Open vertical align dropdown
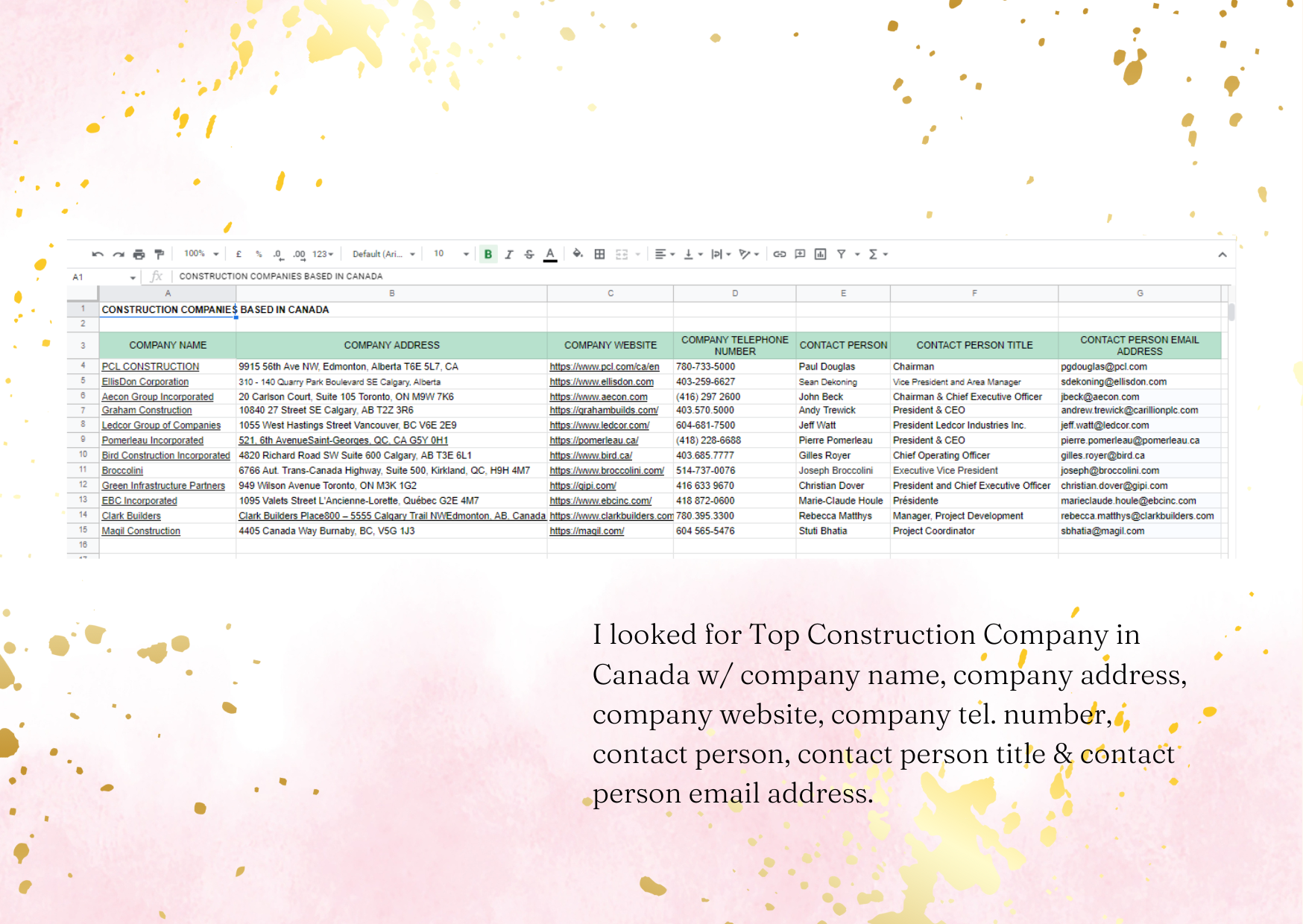The height and width of the screenshot is (924, 1303). (692, 254)
